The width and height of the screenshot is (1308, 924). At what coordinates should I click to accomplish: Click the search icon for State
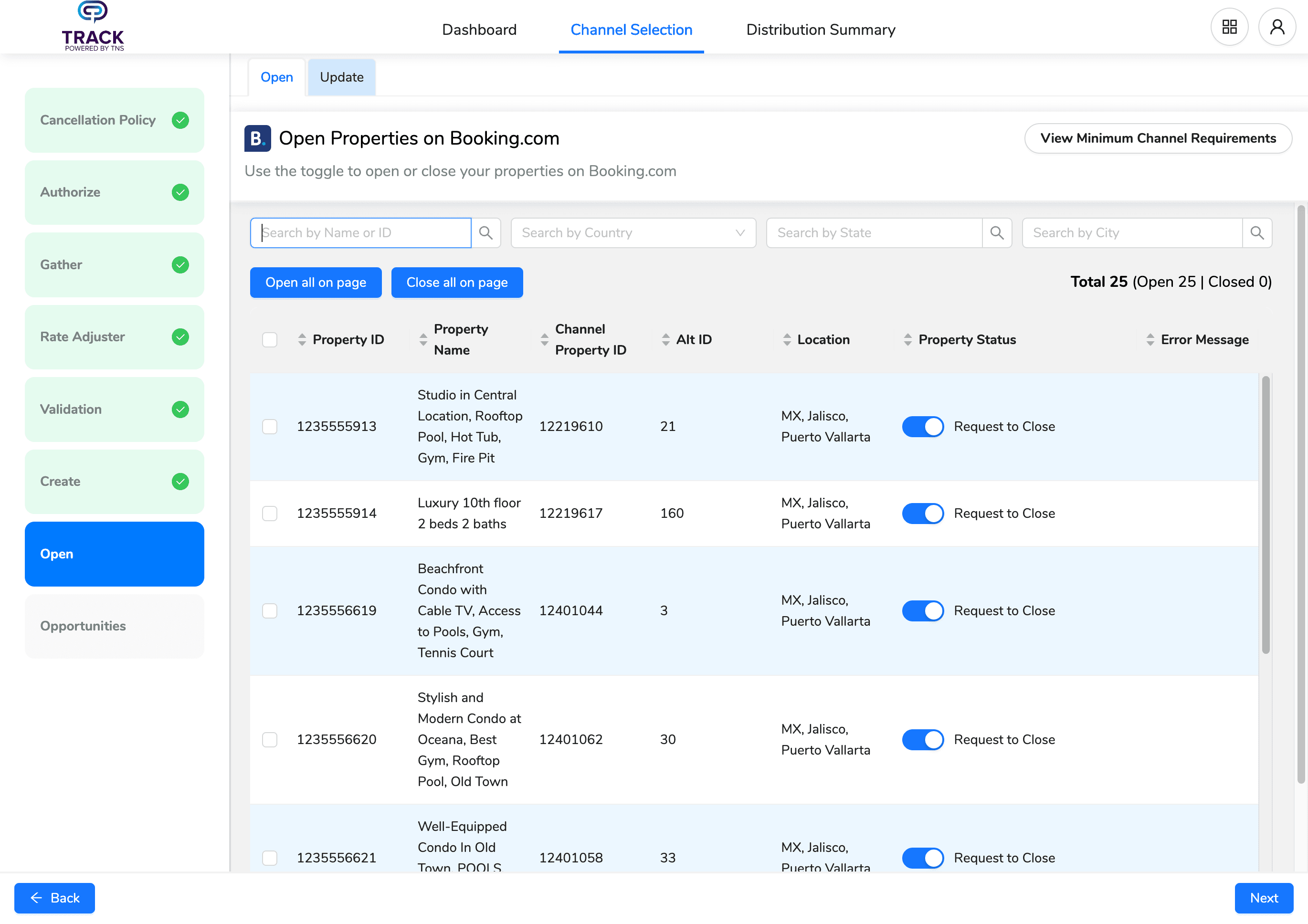pyautogui.click(x=997, y=233)
